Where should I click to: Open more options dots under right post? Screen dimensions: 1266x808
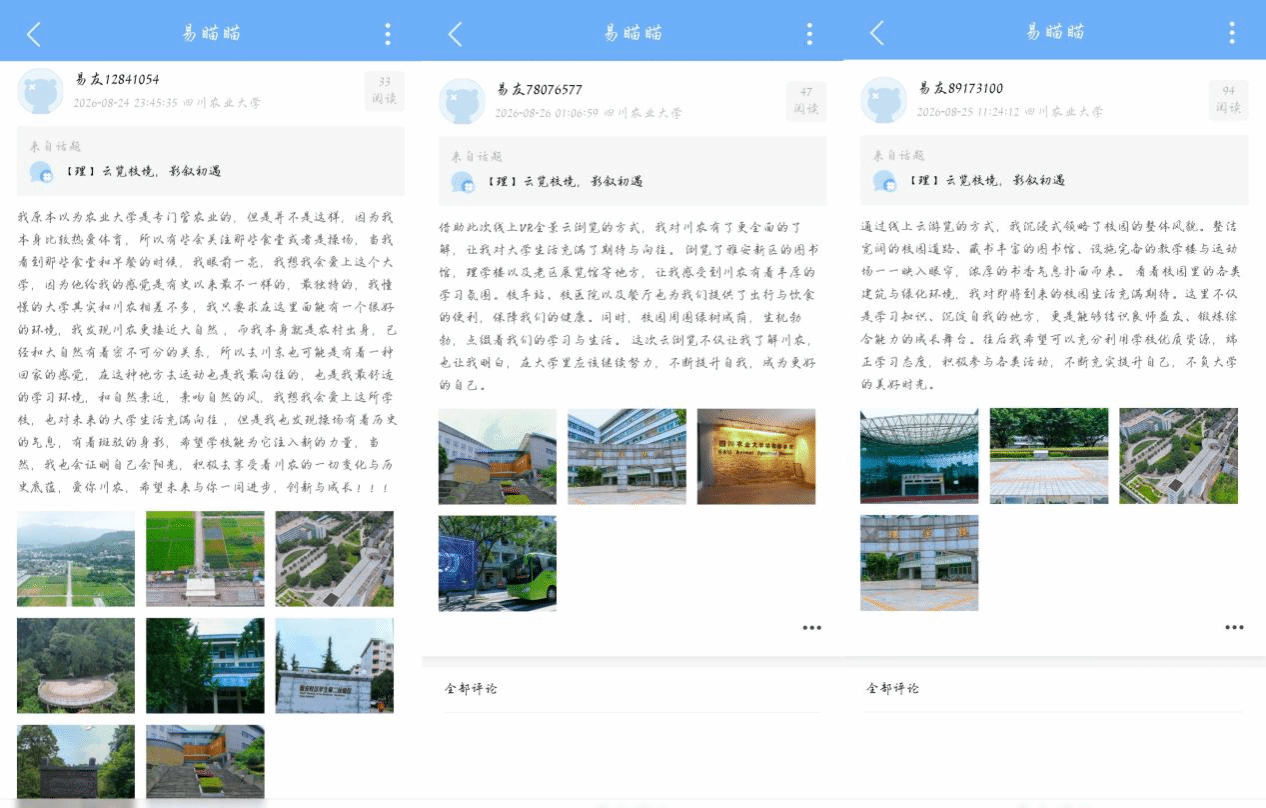coord(1234,628)
